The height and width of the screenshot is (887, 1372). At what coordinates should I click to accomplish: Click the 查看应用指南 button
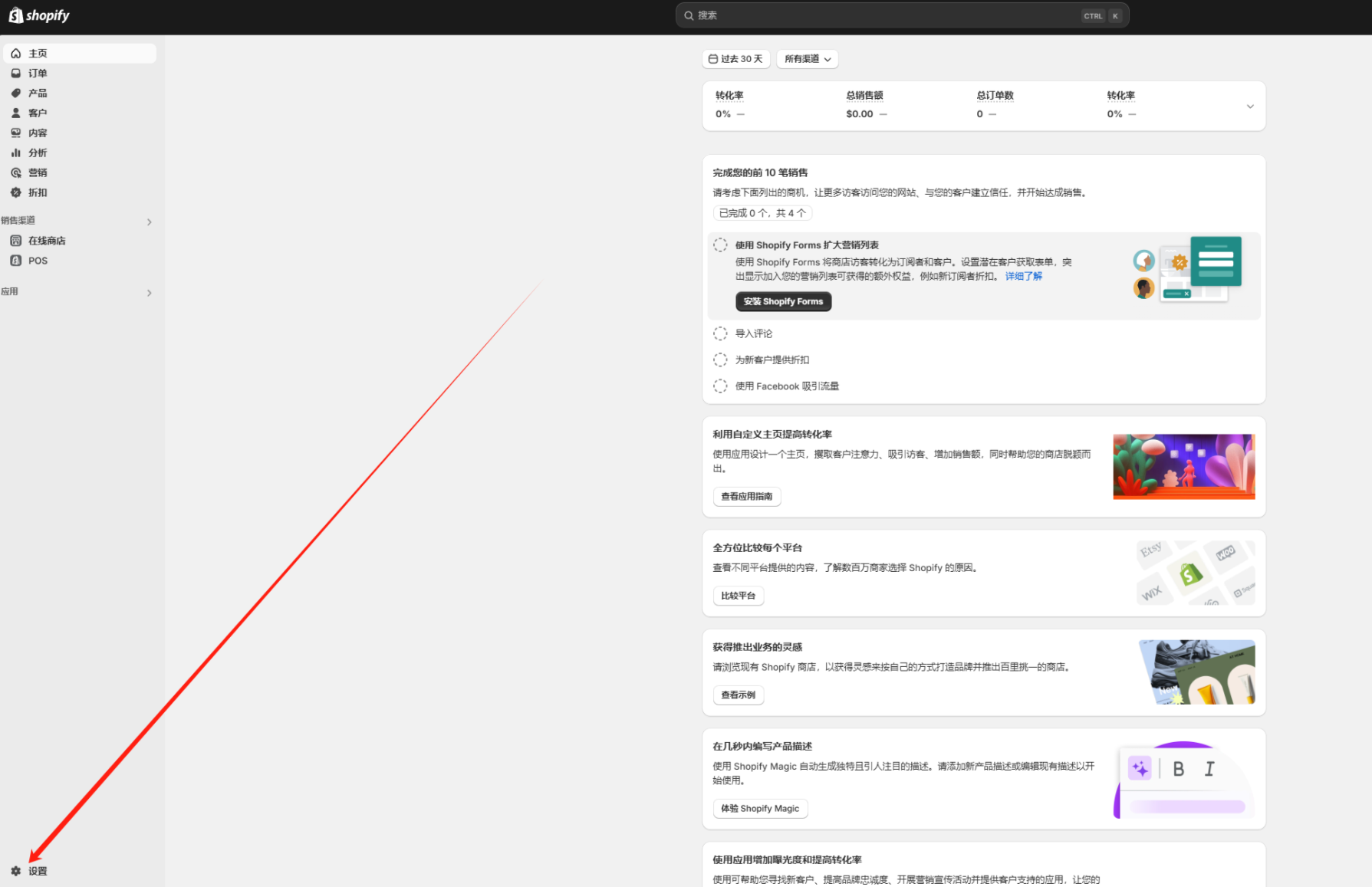pyautogui.click(x=746, y=497)
